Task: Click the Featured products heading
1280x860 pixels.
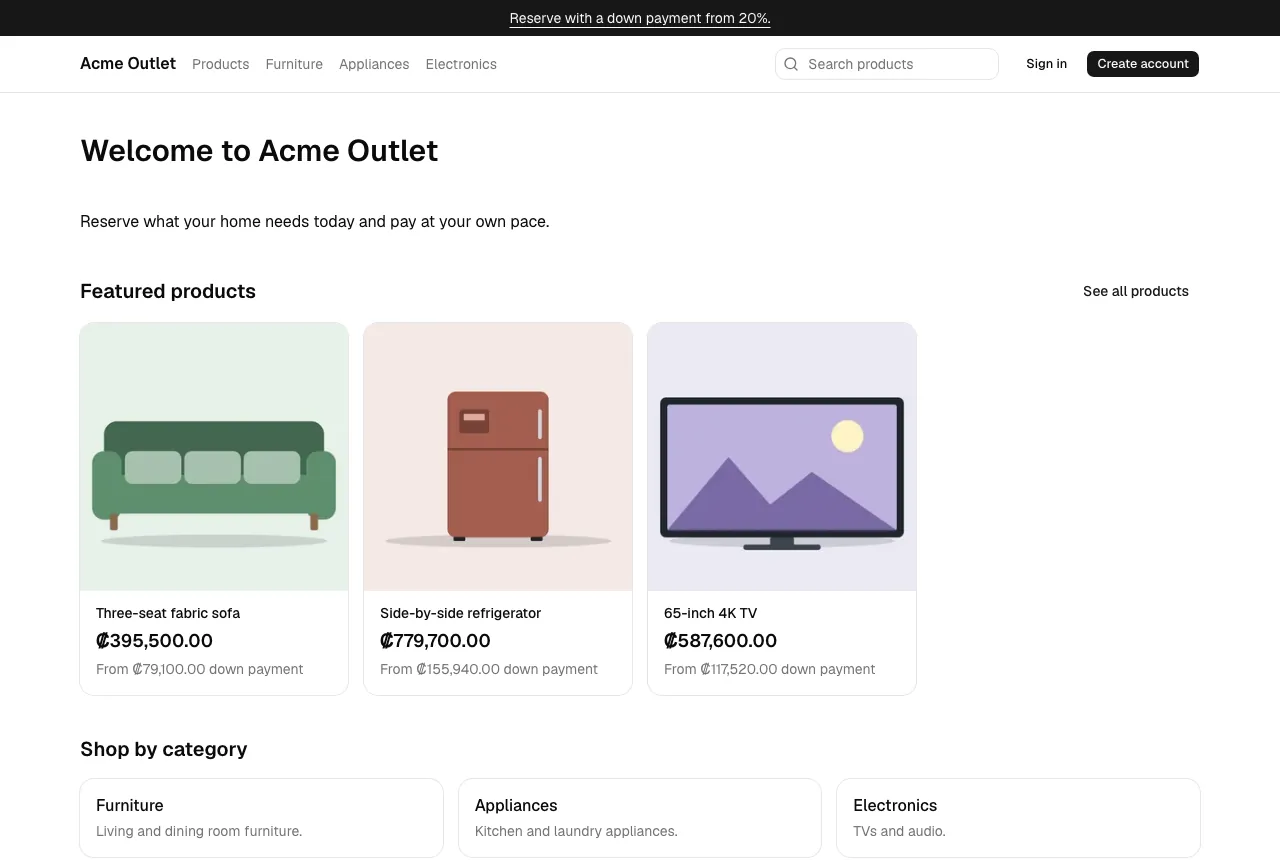Action: pyautogui.click(x=168, y=291)
